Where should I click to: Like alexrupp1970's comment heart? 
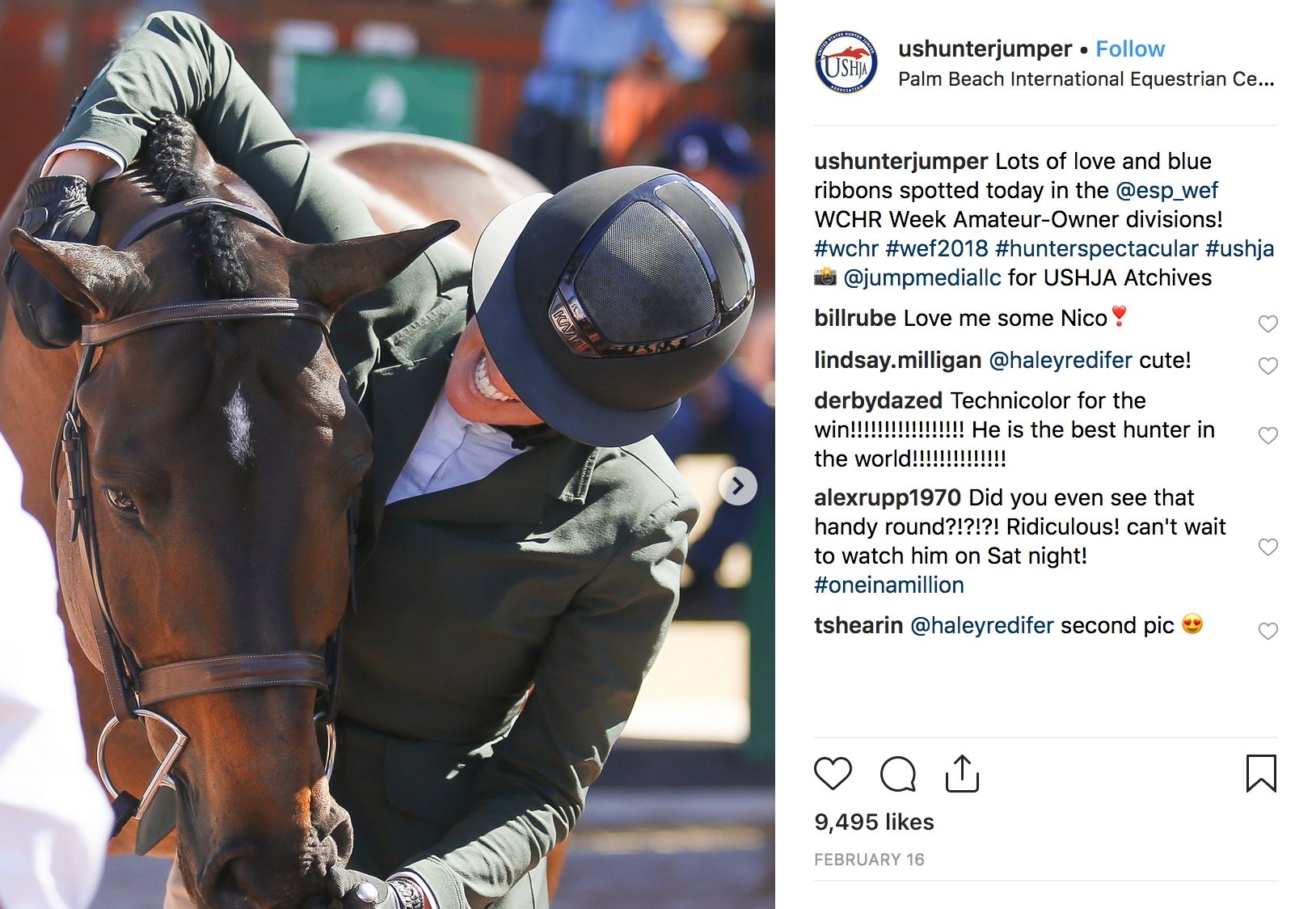coord(1268,547)
